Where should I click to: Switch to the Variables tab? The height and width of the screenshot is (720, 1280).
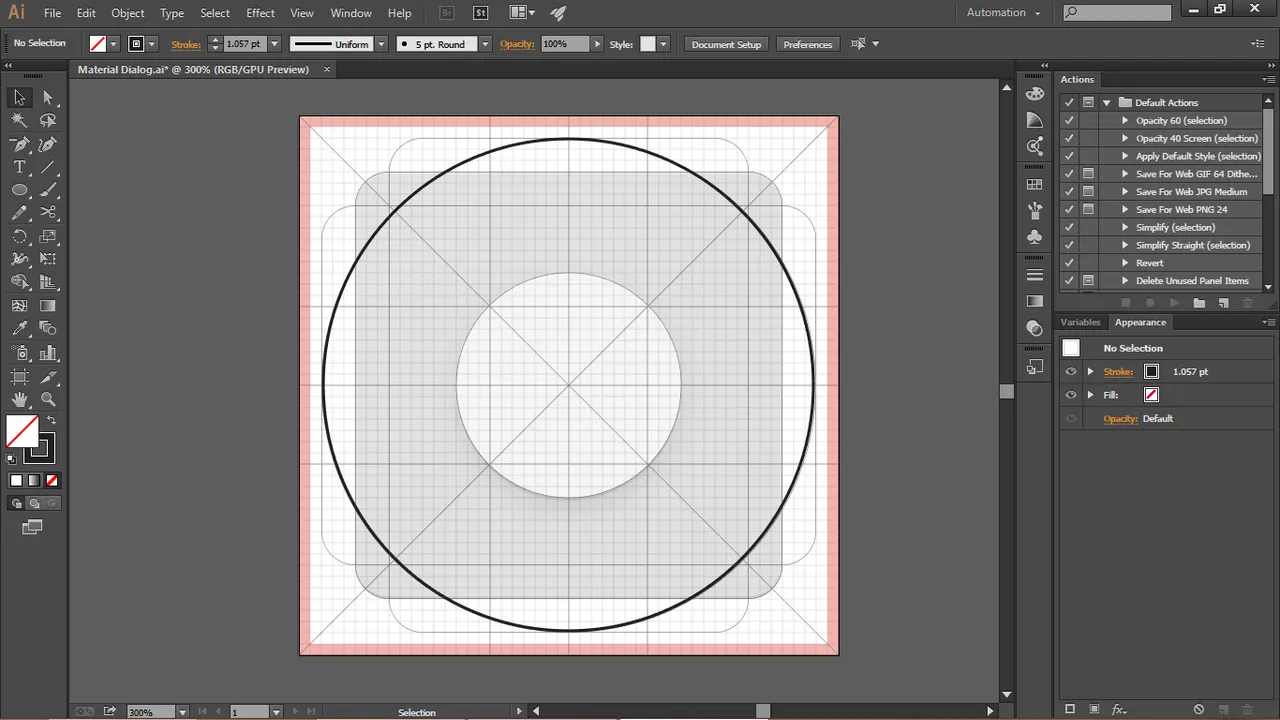click(x=1080, y=322)
